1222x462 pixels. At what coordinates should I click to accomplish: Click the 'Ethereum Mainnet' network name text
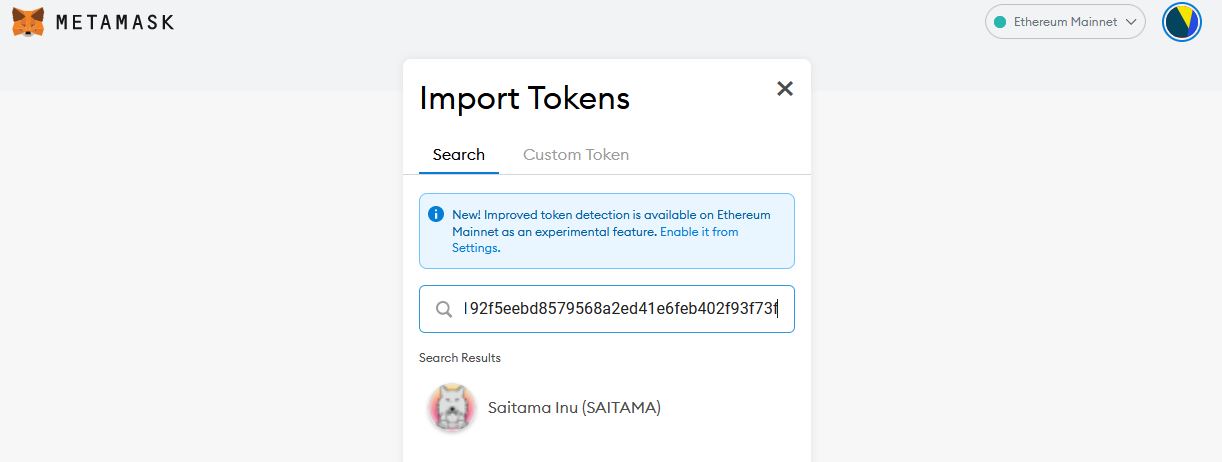pos(1065,22)
